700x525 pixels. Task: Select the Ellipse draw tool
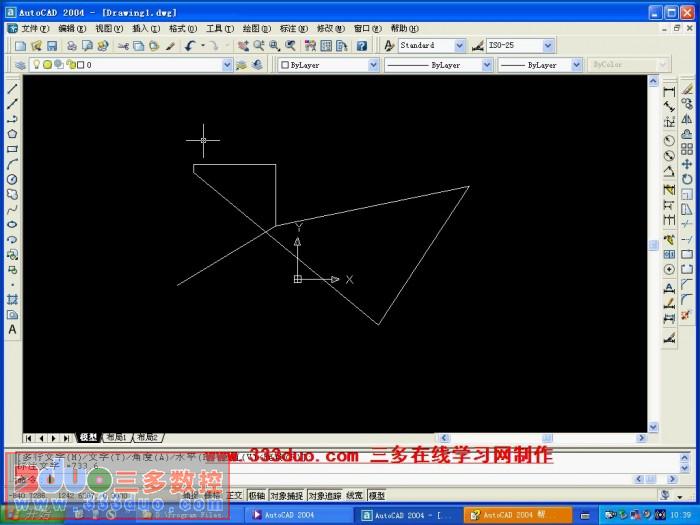point(12,225)
